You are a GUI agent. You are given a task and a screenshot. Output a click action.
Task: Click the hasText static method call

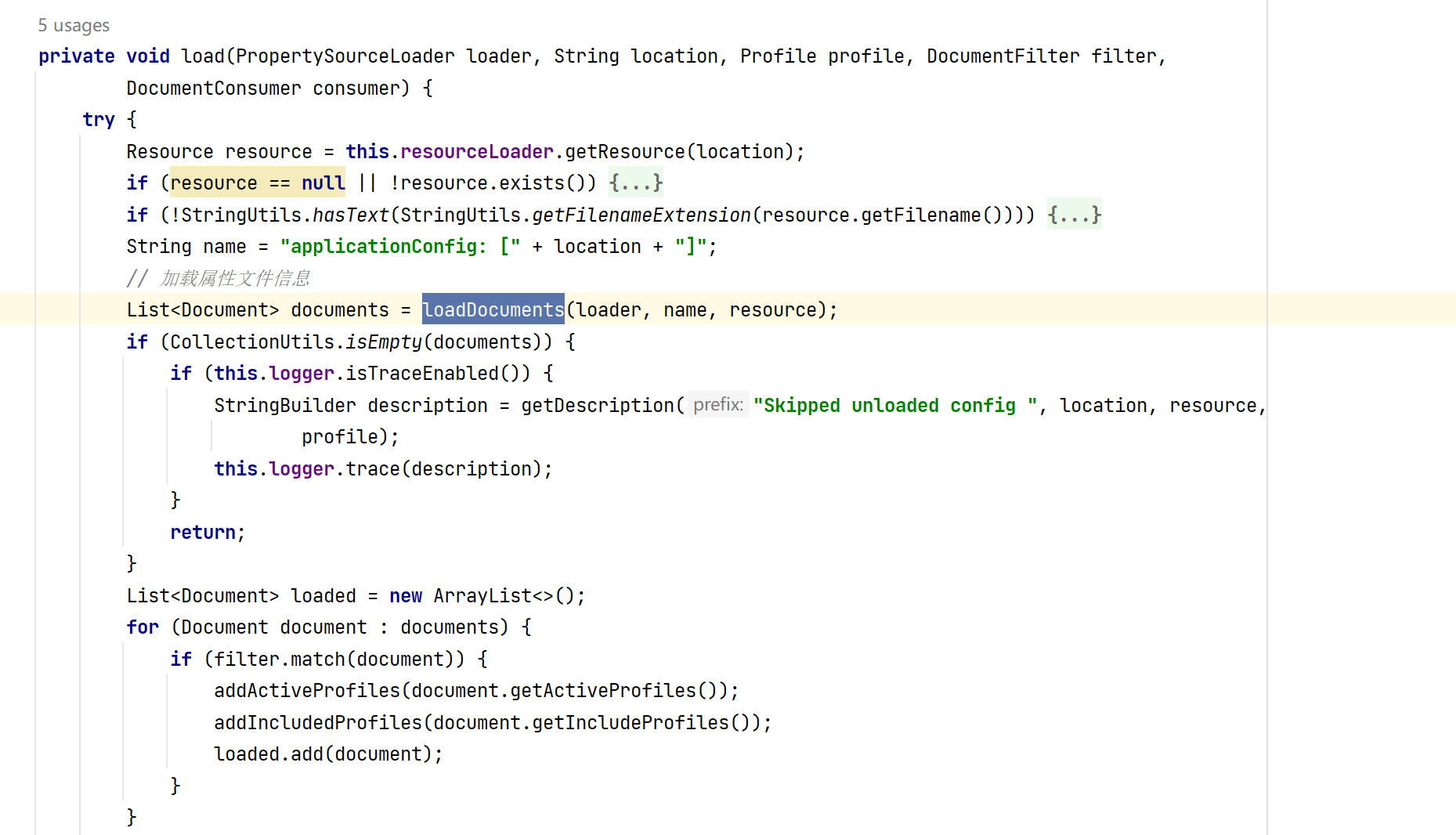coord(351,215)
